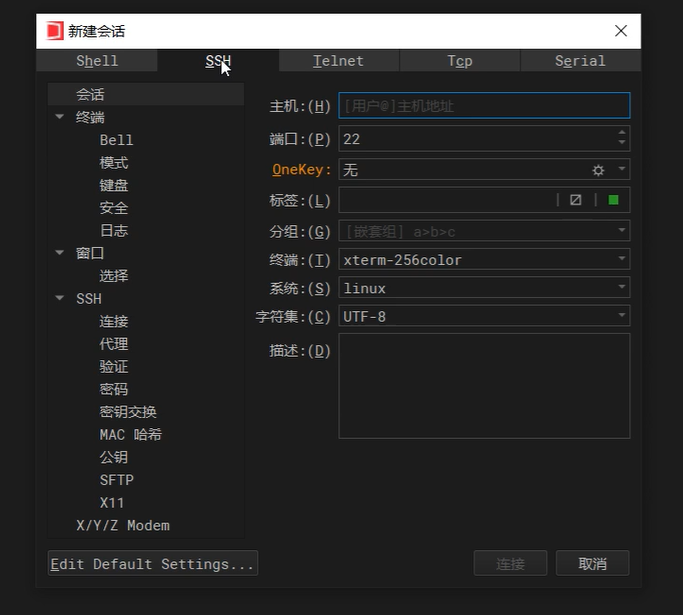The image size is (683, 615).
Task: Switch to the Serial tab
Action: coord(581,61)
